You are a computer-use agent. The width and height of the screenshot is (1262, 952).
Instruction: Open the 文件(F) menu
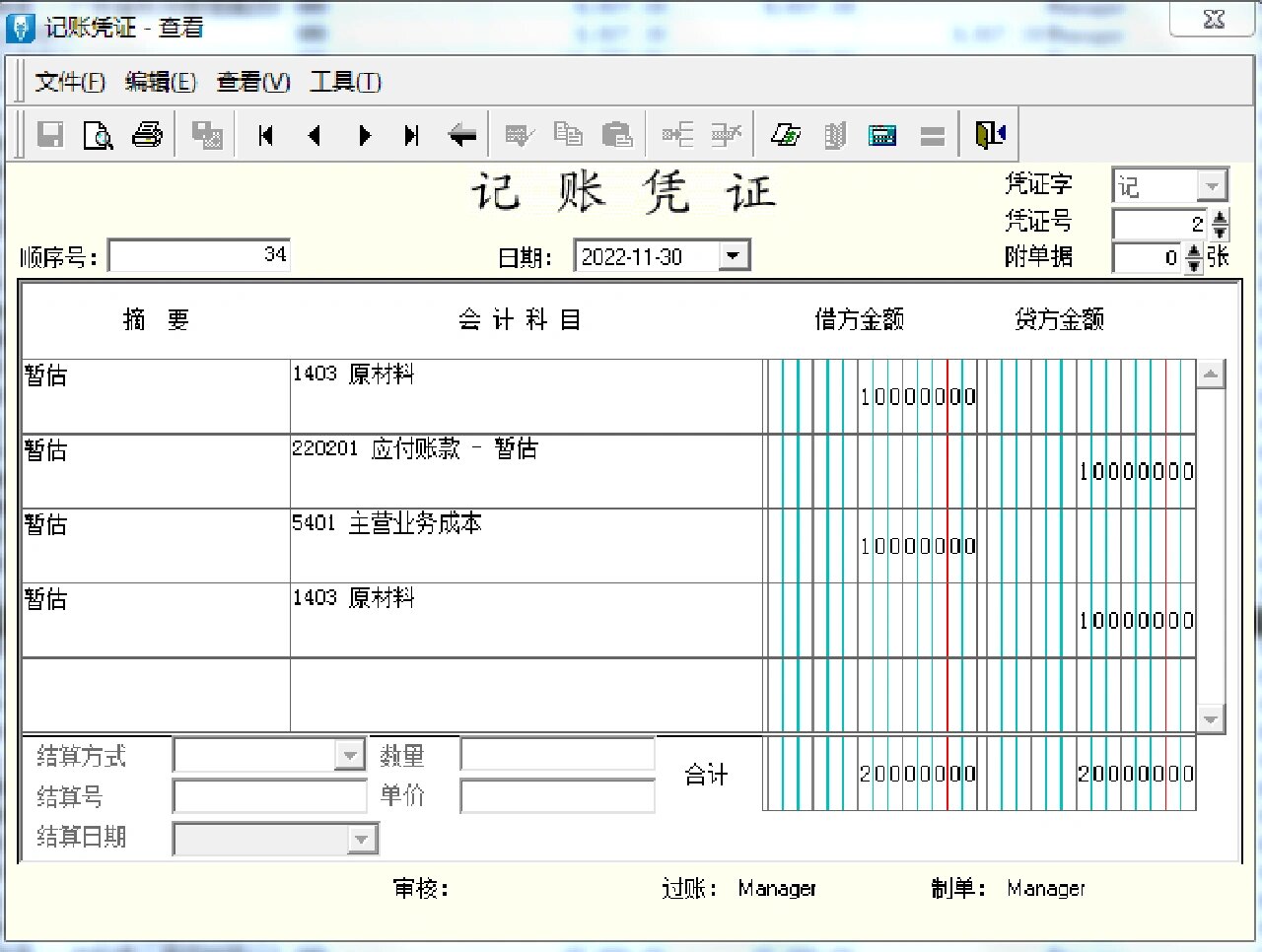pos(70,82)
